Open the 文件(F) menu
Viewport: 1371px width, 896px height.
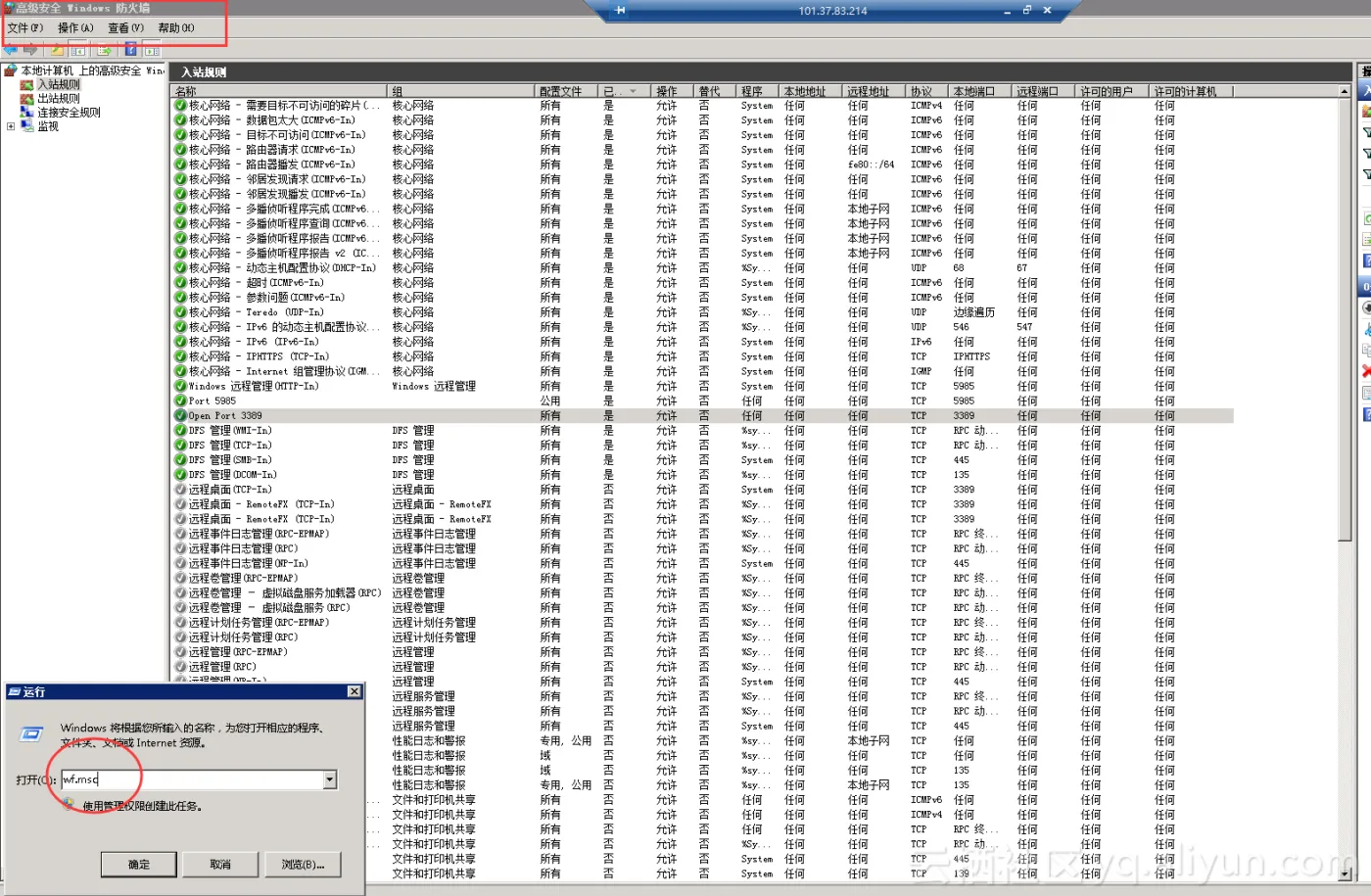coord(24,28)
